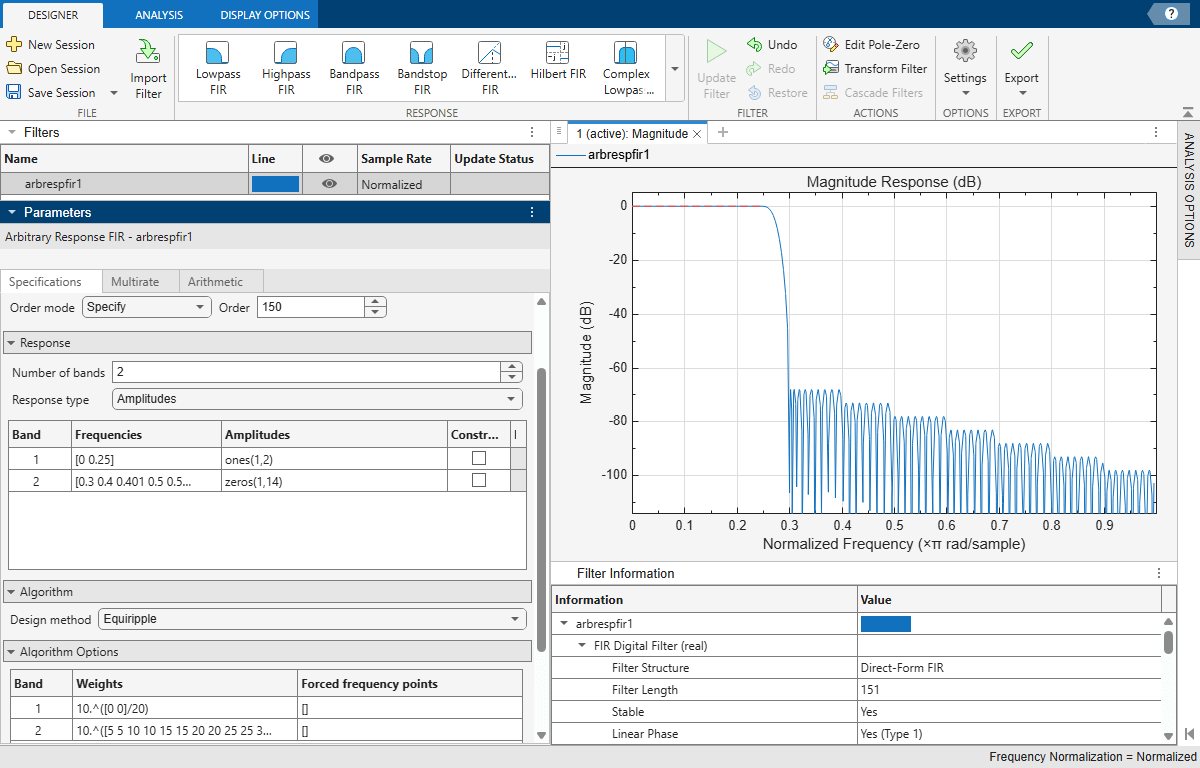Image resolution: width=1200 pixels, height=768 pixels.
Task: Open the ANALYSIS OPTIONS side panel
Action: [1189, 190]
